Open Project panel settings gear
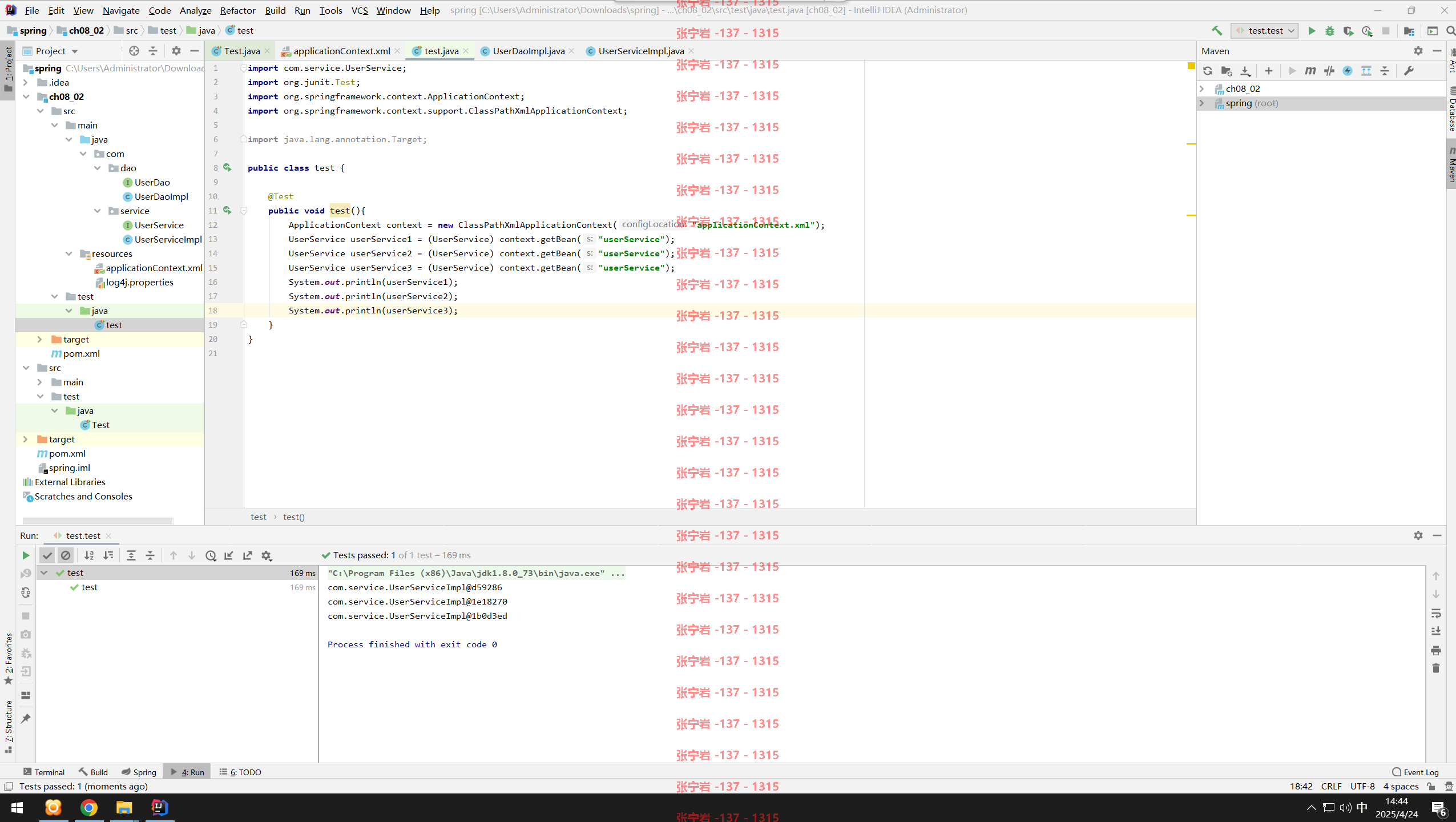Screen dimensions: 1456x822 [176, 51]
